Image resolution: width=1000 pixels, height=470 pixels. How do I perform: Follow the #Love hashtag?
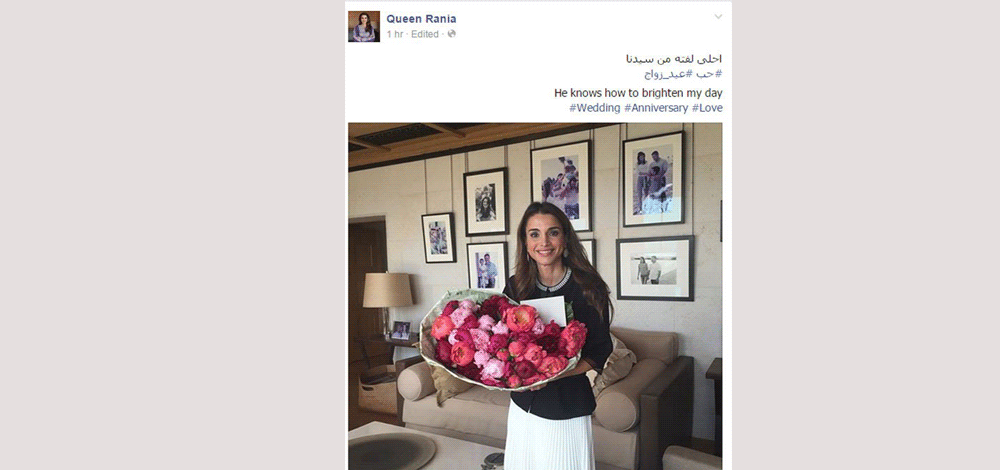pos(707,108)
